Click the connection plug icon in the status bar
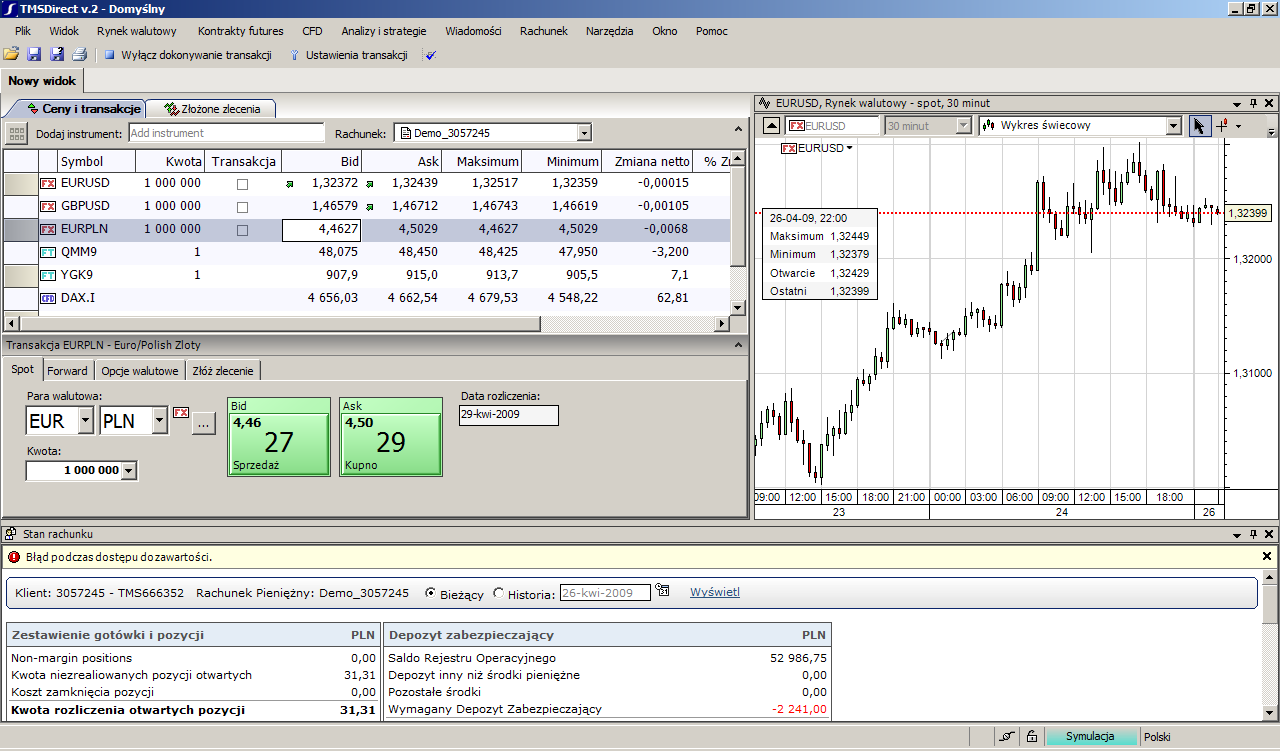The height and width of the screenshot is (751, 1280). (x=1006, y=736)
